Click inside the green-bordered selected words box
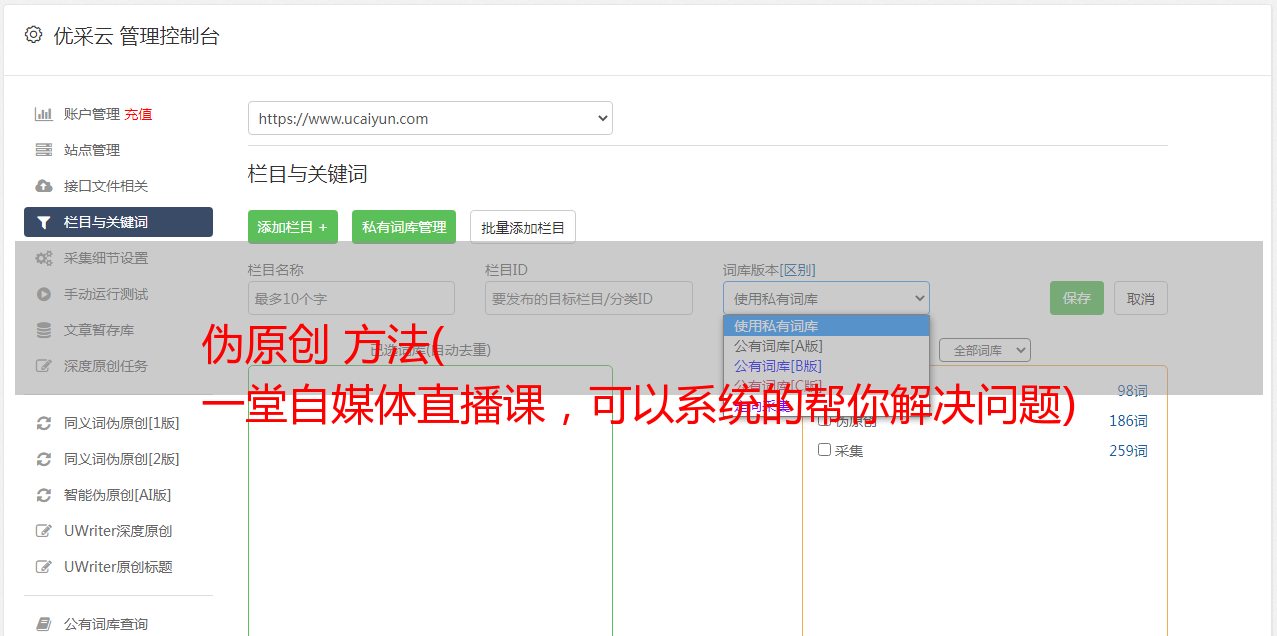Screen dimensions: 1277x636 click(x=430, y=500)
